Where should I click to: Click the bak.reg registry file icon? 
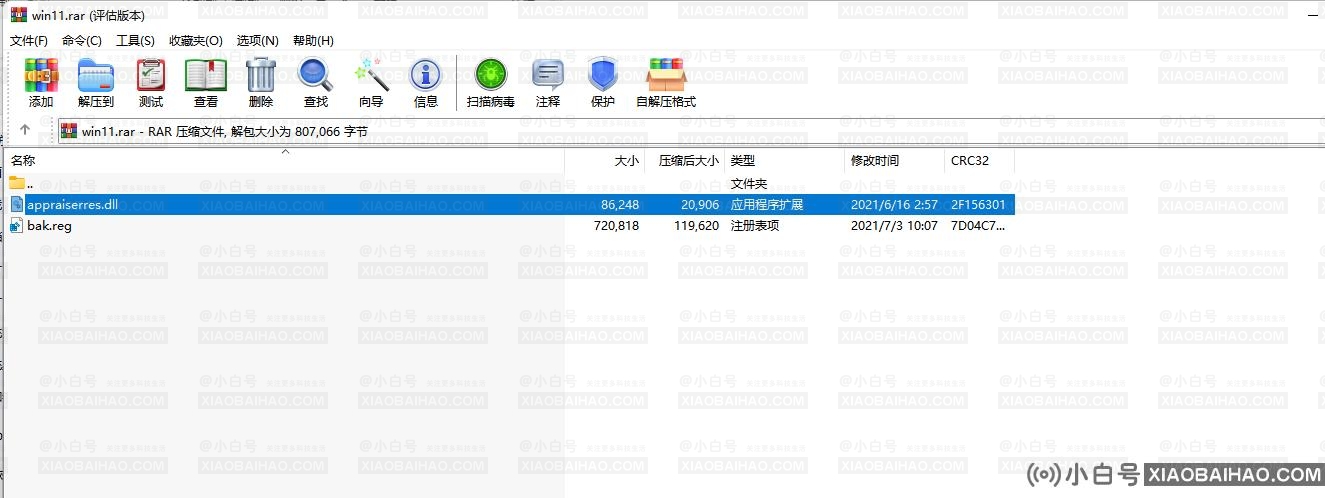coord(16,225)
